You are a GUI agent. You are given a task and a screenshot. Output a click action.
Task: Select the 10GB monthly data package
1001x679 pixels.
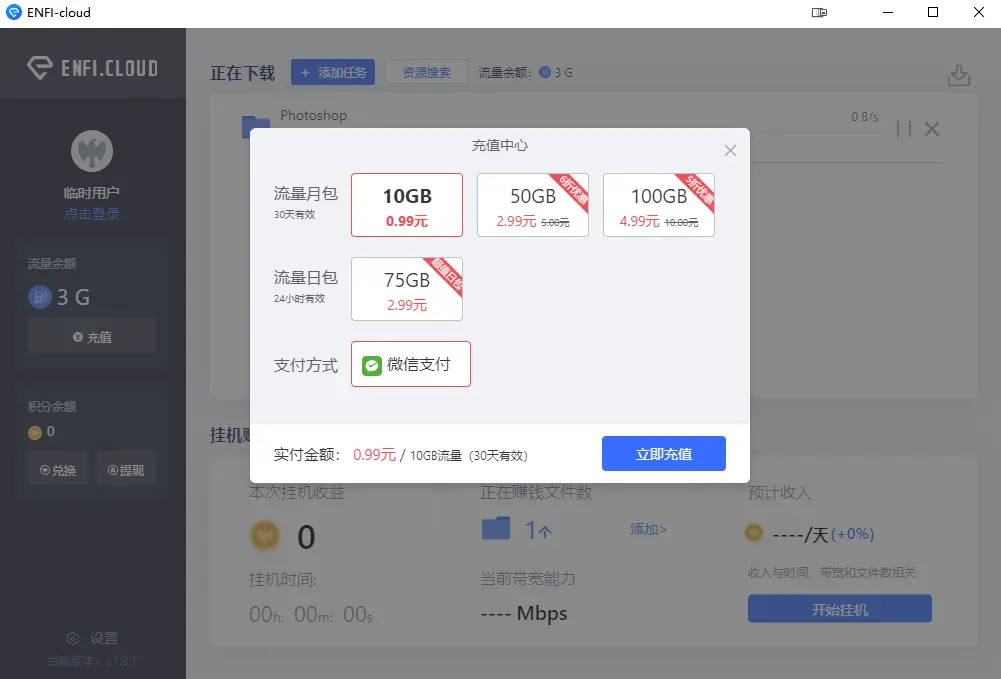click(407, 205)
